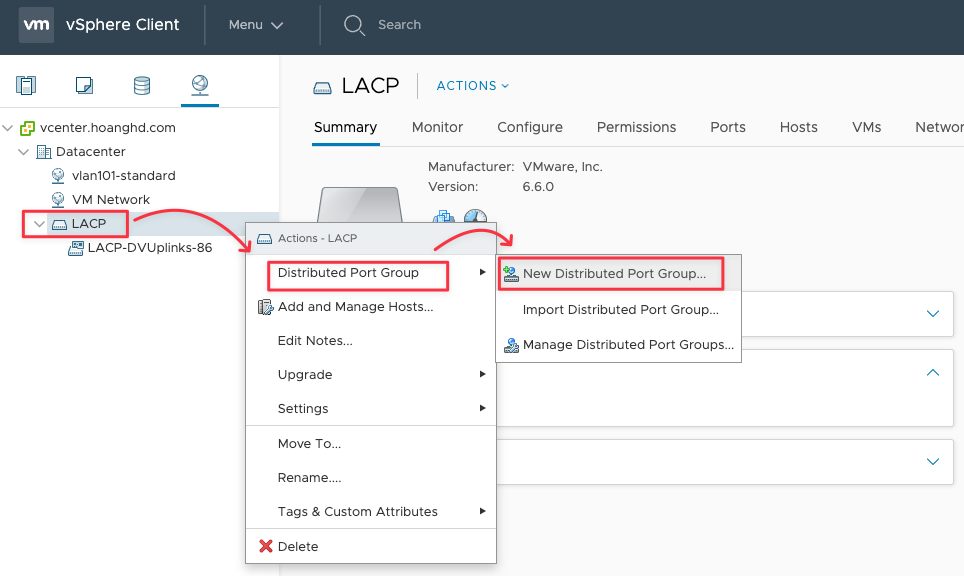
Task: Collapse the open summary panel chevron
Action: tap(933, 373)
